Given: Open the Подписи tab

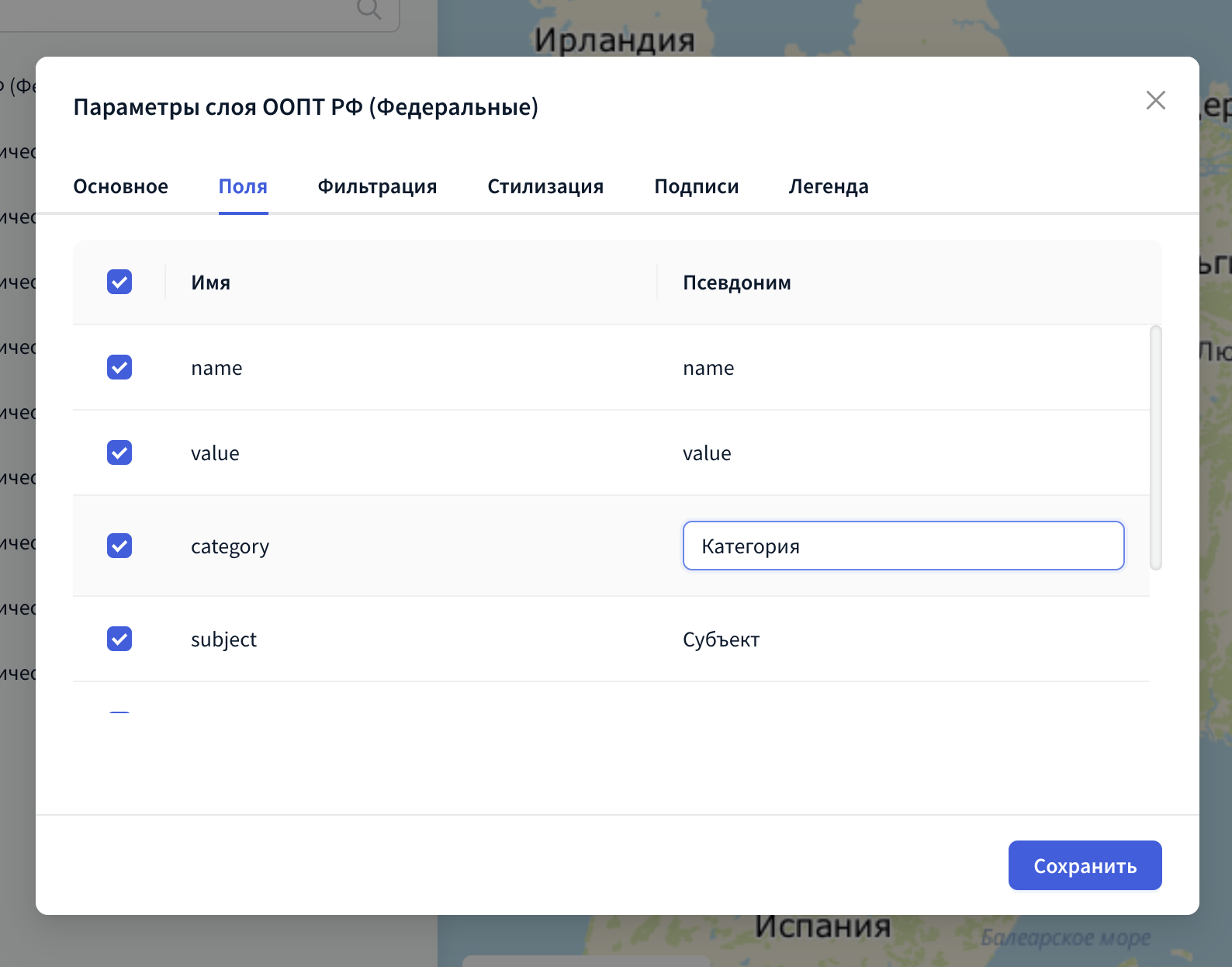Looking at the screenshot, I should coord(696,187).
